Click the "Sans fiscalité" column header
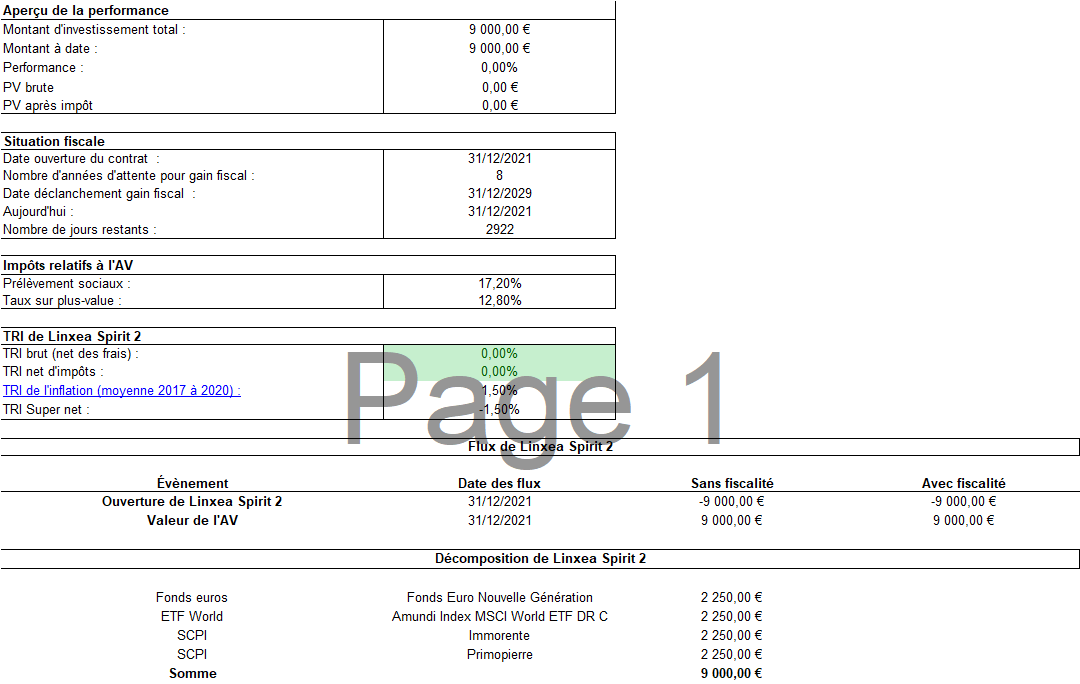The width and height of the screenshot is (1080, 684). click(x=732, y=484)
